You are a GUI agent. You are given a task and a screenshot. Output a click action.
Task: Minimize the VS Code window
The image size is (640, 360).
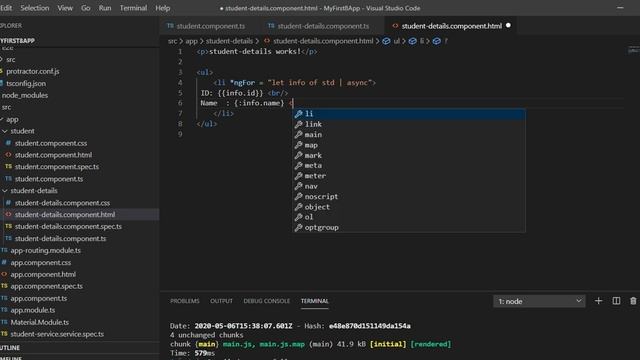[x=620, y=8]
